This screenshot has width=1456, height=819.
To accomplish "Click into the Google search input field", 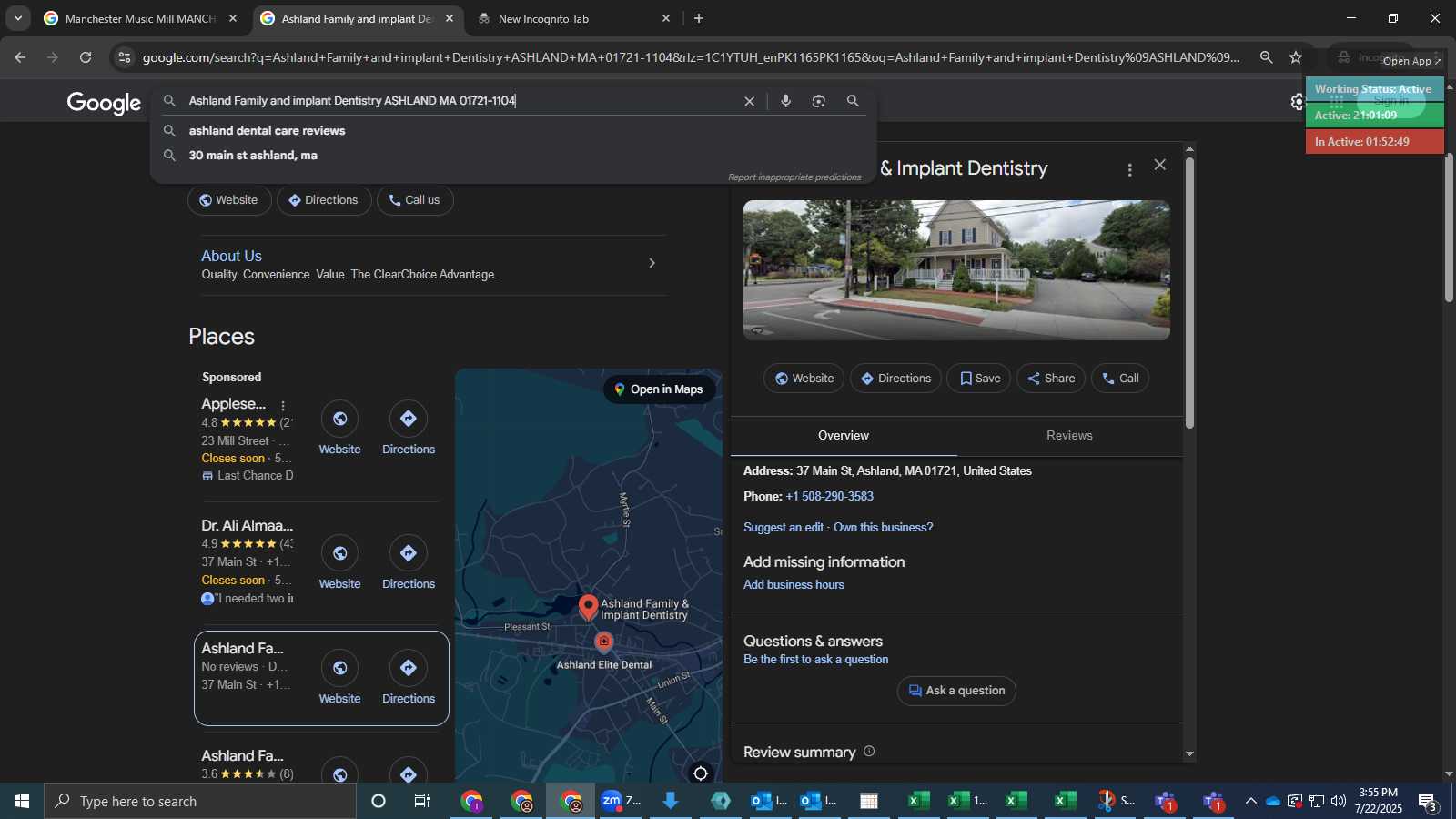I will coord(460,101).
